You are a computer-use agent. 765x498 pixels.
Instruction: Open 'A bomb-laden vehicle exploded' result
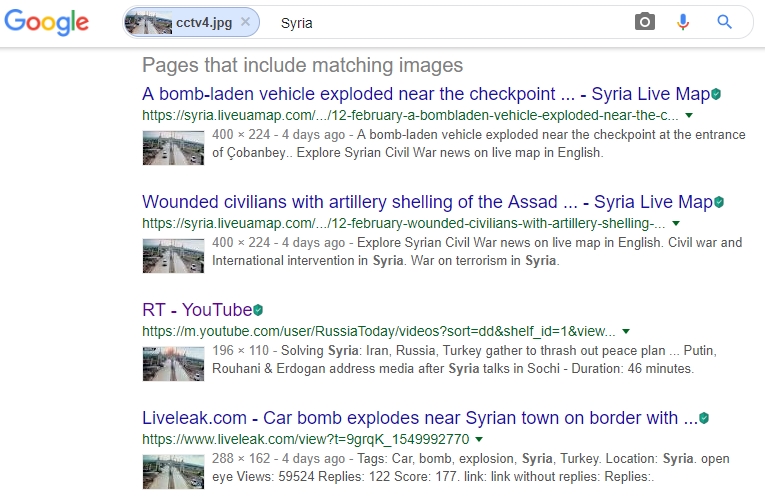(x=426, y=94)
